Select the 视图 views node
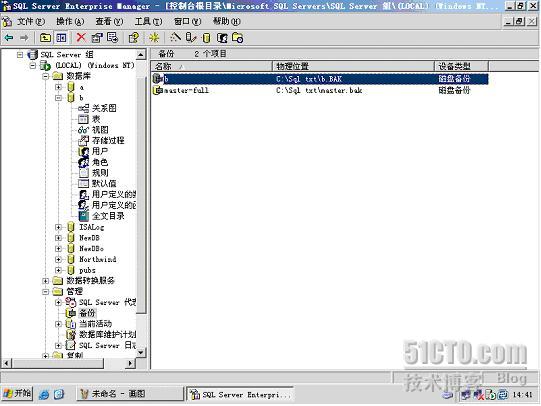The image size is (541, 406). [x=100, y=130]
